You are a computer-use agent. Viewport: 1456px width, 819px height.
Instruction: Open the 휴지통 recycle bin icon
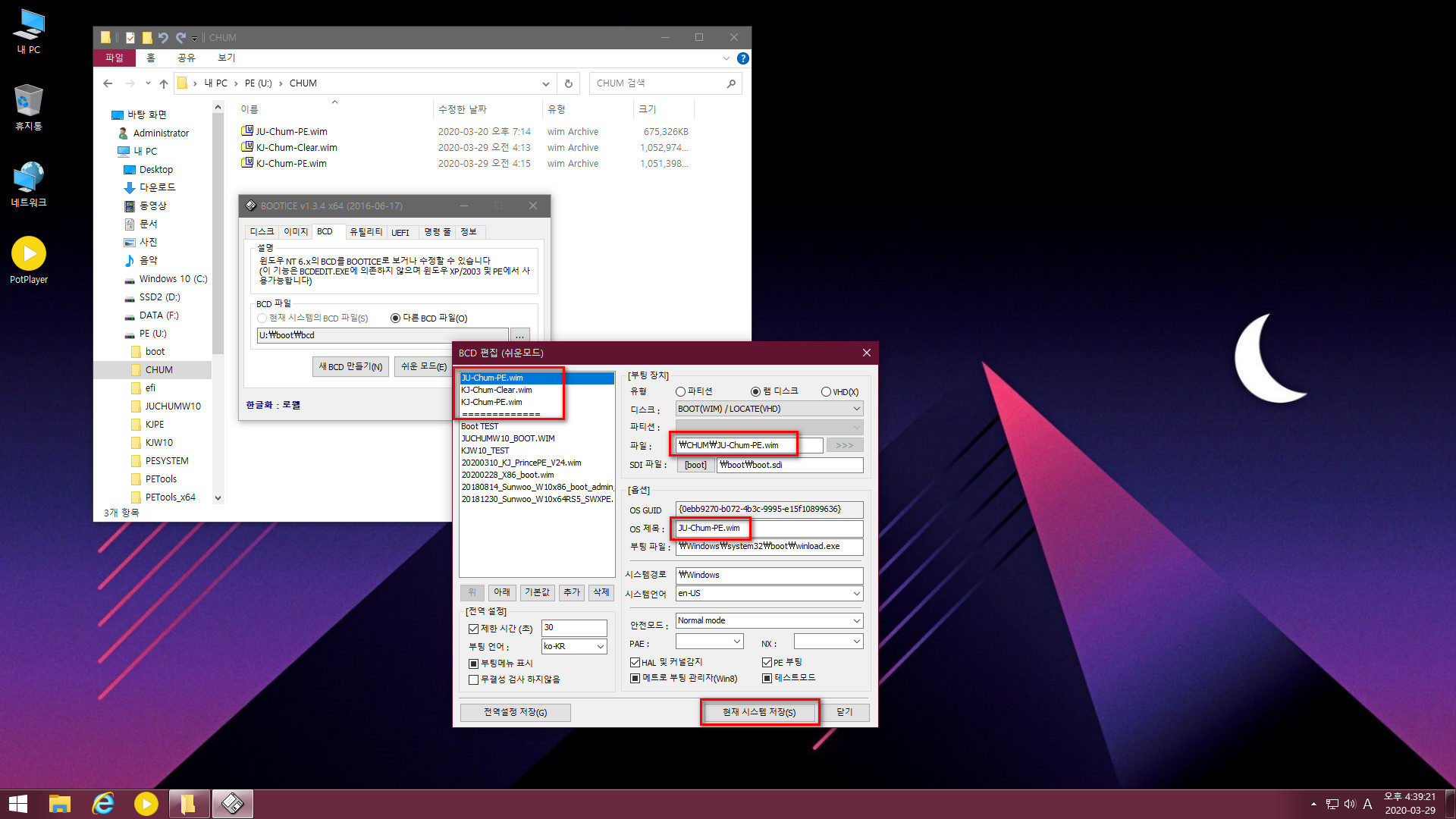point(29,108)
